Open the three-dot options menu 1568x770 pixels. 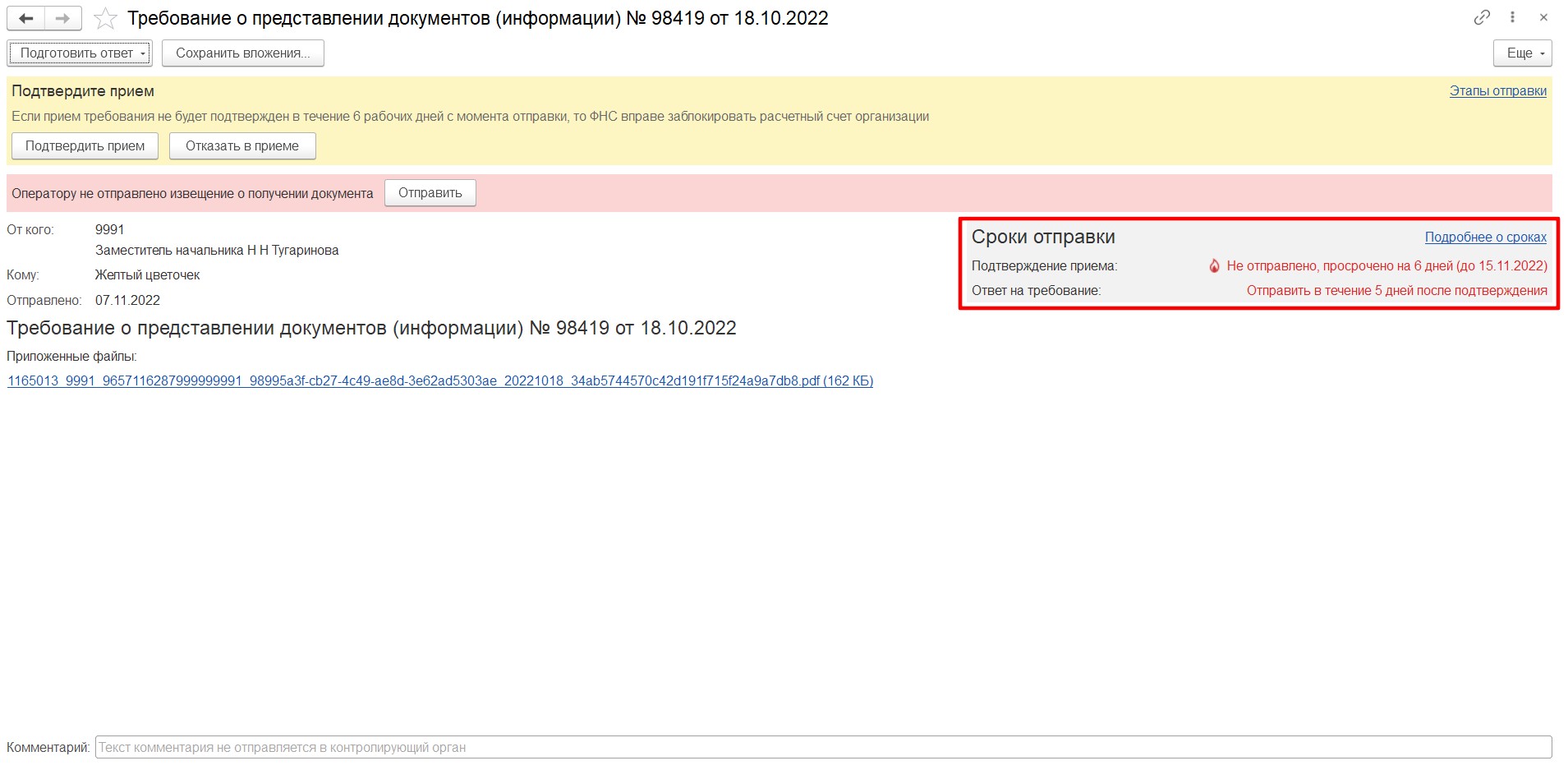1512,17
